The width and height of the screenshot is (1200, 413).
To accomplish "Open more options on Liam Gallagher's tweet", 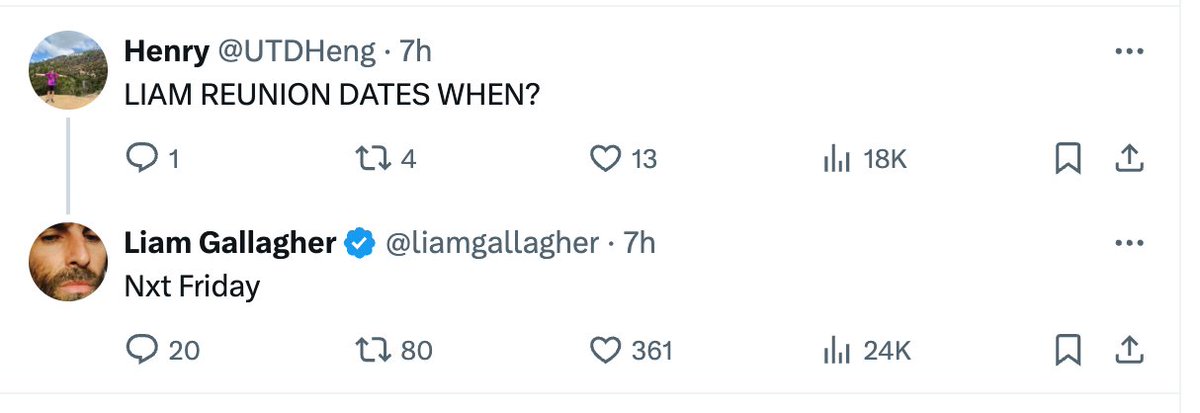I will 1128,243.
